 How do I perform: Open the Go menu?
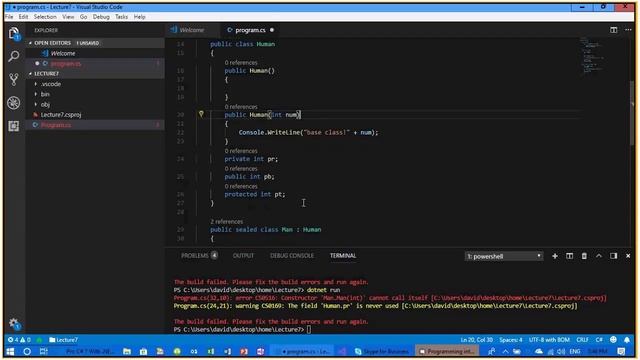coord(84,17)
